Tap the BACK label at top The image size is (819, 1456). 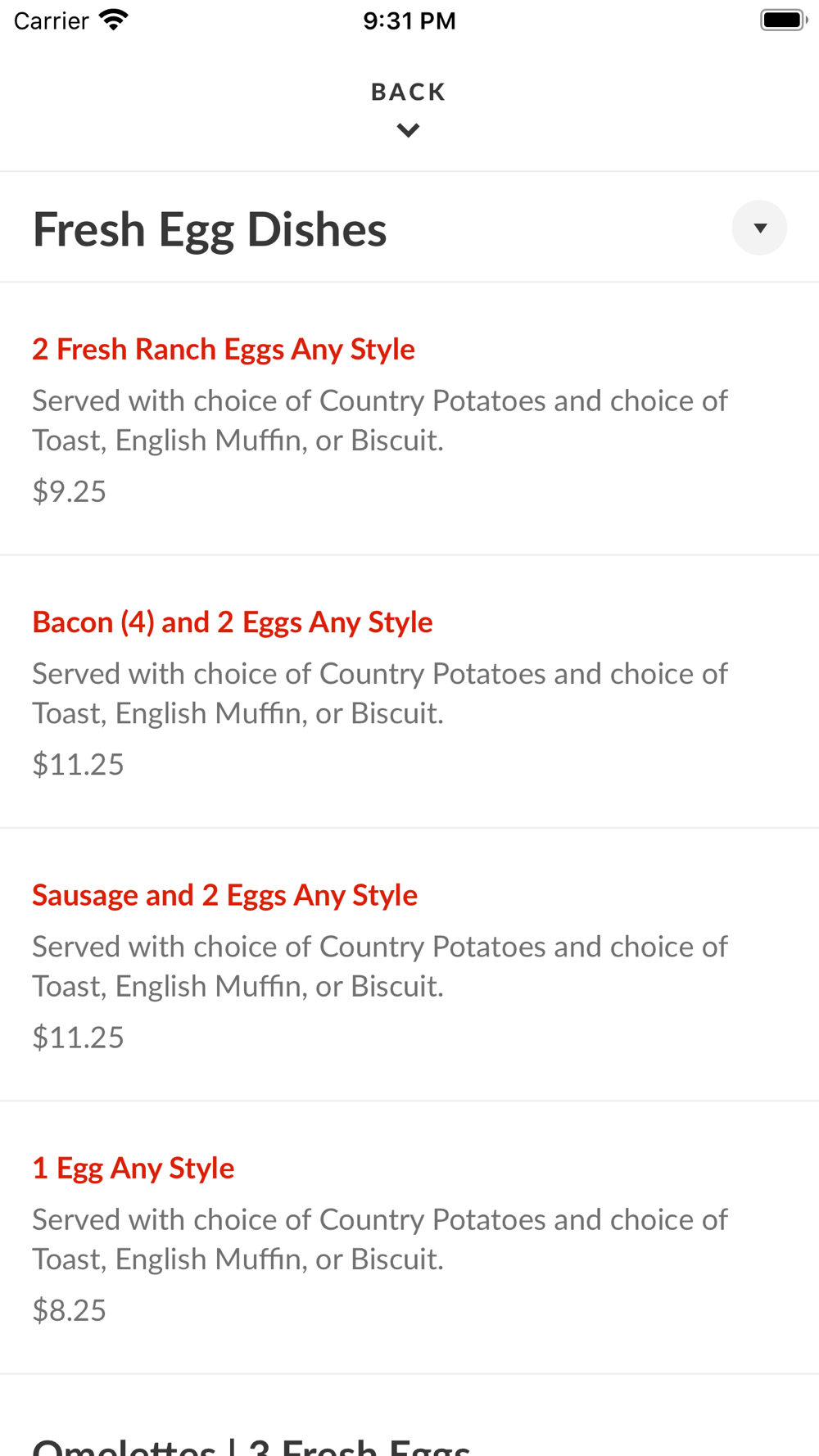click(x=408, y=92)
